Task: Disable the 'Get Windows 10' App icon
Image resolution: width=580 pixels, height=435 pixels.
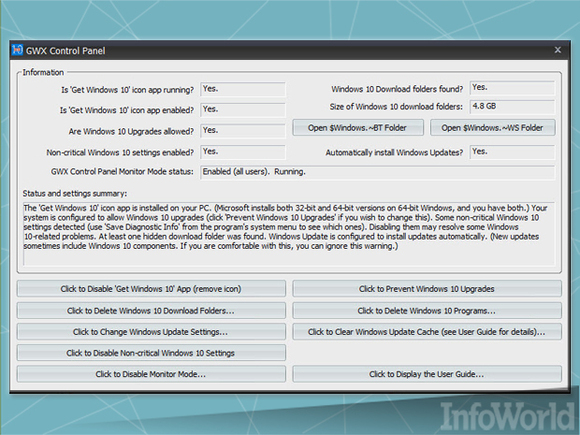Action: tap(151, 289)
